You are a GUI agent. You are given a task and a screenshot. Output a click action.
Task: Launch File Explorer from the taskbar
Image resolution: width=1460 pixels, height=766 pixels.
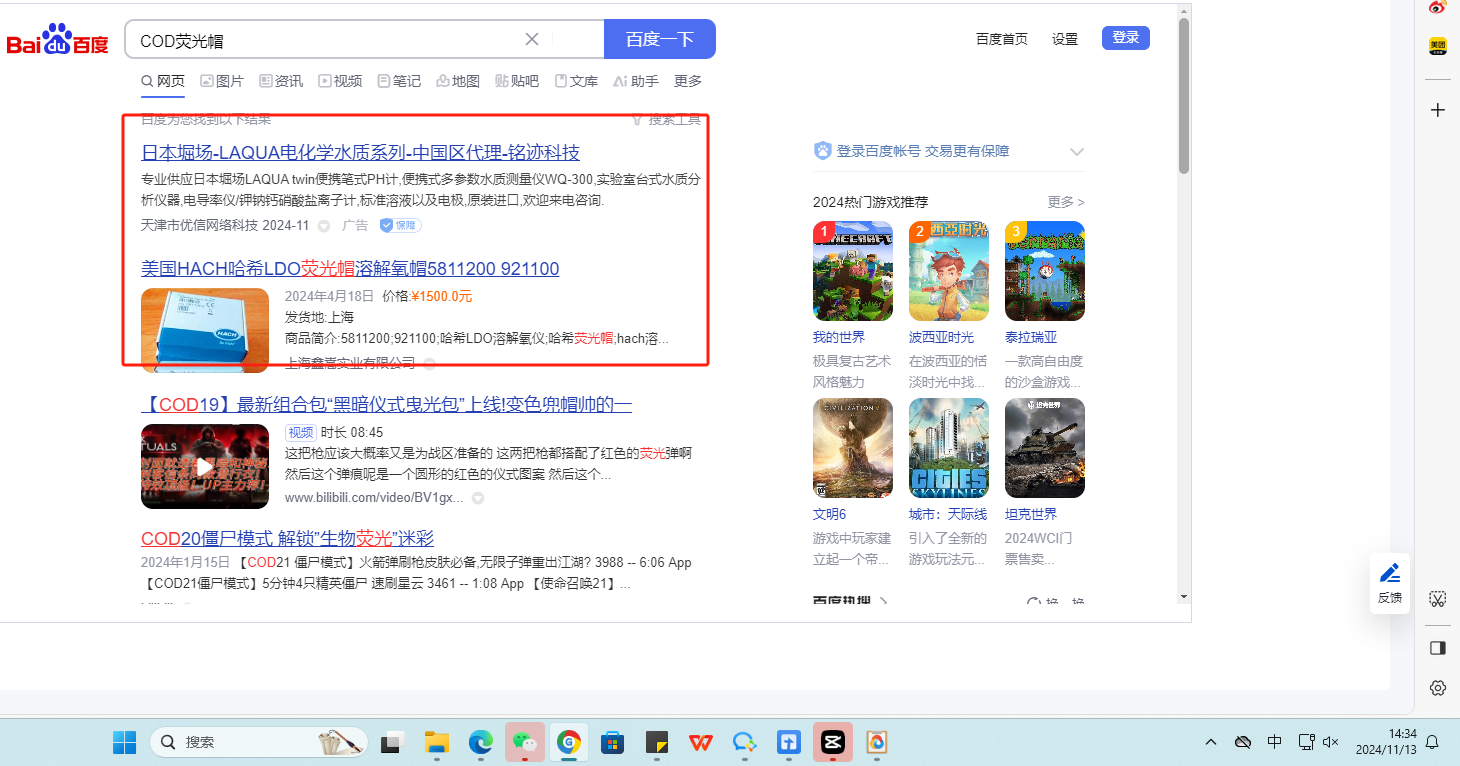pos(437,742)
